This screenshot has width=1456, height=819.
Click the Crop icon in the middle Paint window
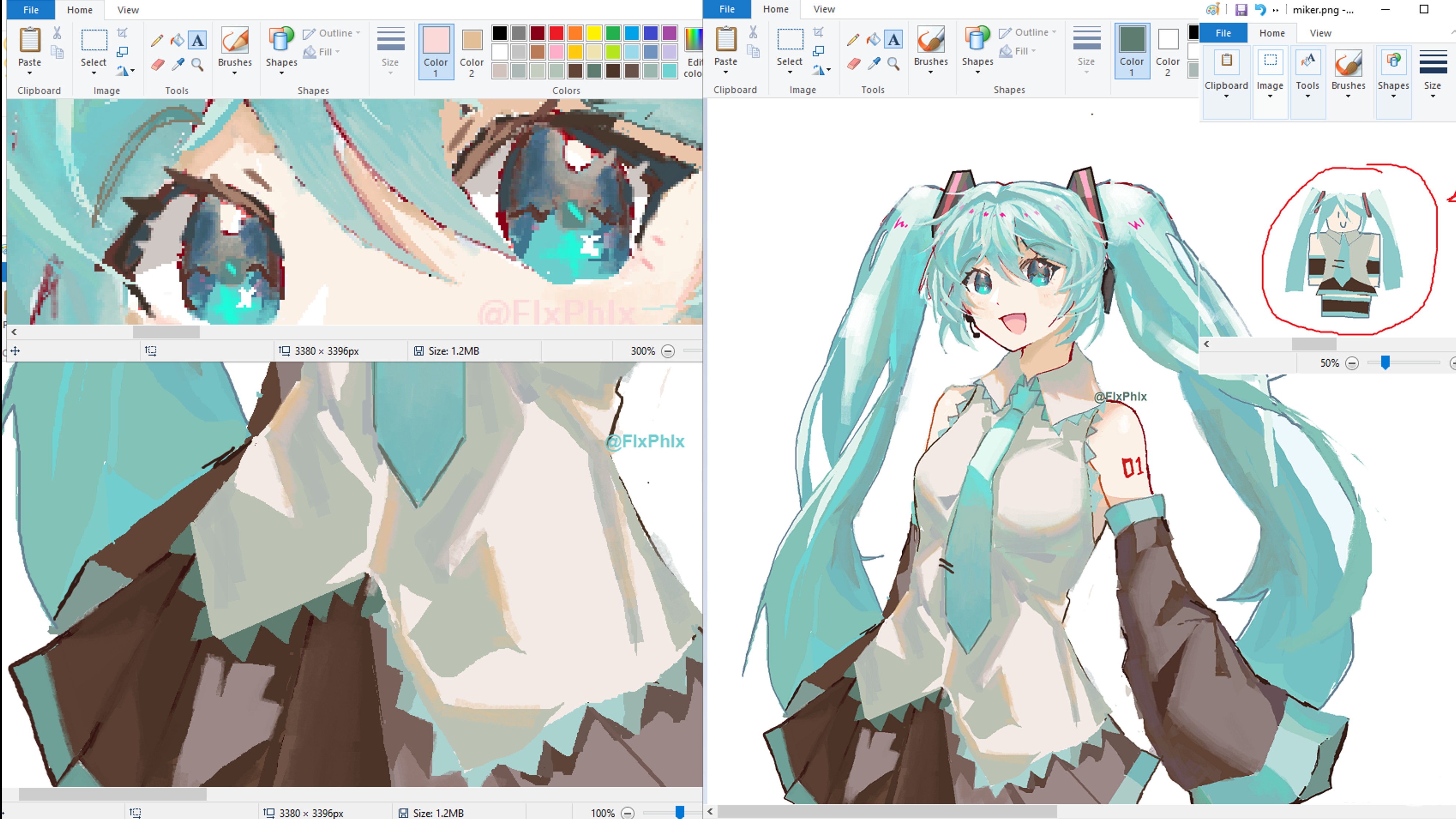[x=819, y=32]
